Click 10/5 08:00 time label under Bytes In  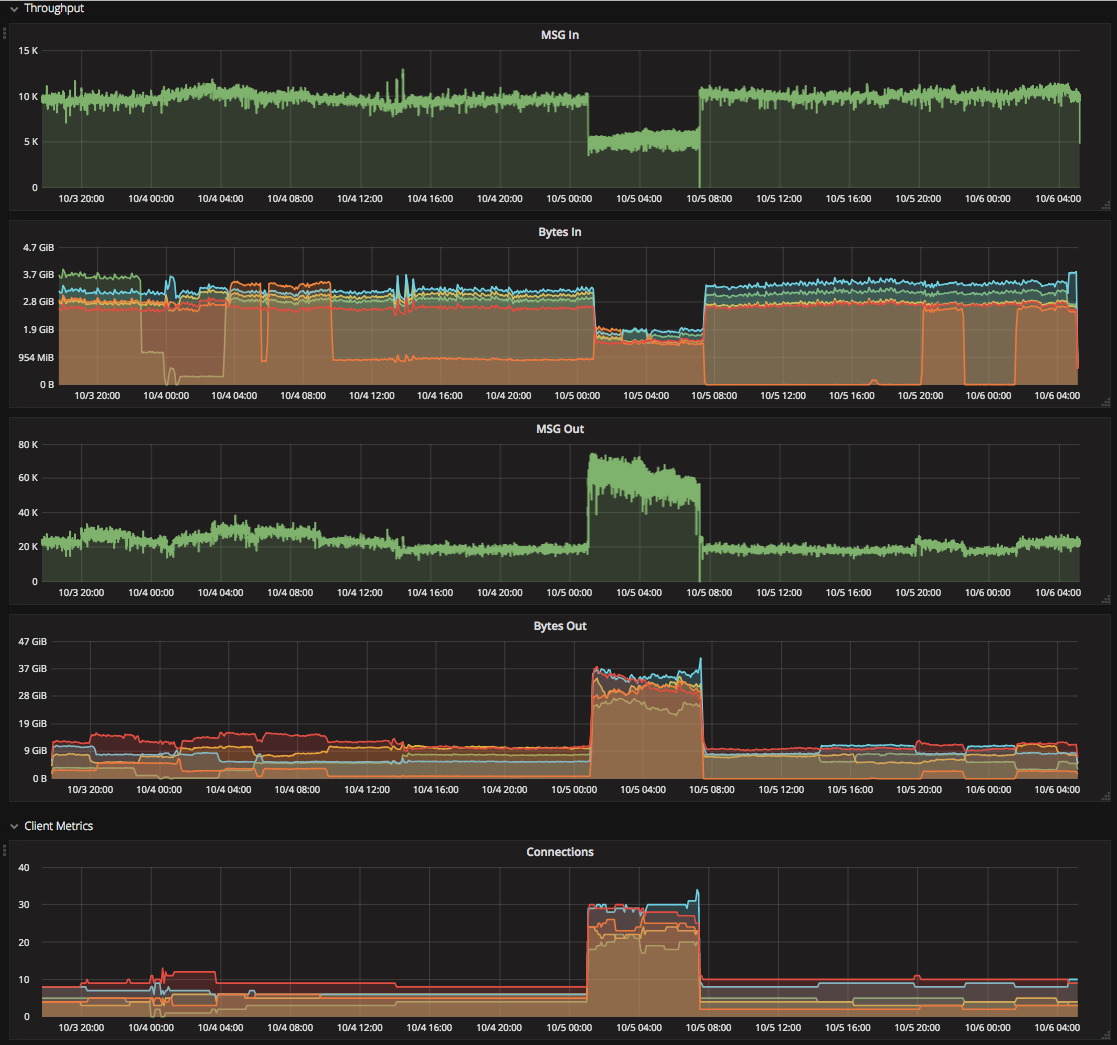(715, 395)
